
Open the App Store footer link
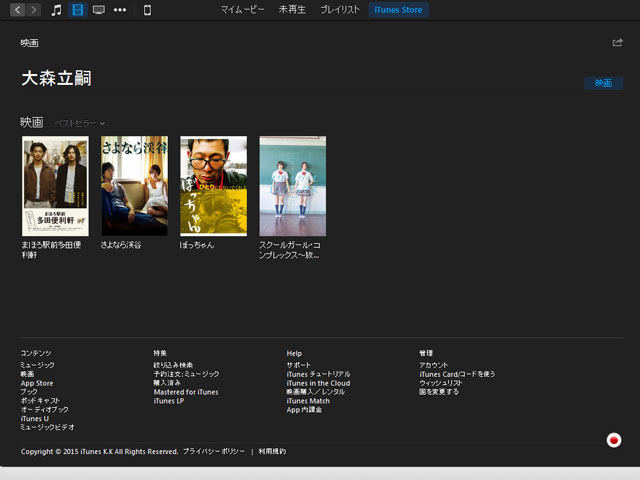coord(37,383)
